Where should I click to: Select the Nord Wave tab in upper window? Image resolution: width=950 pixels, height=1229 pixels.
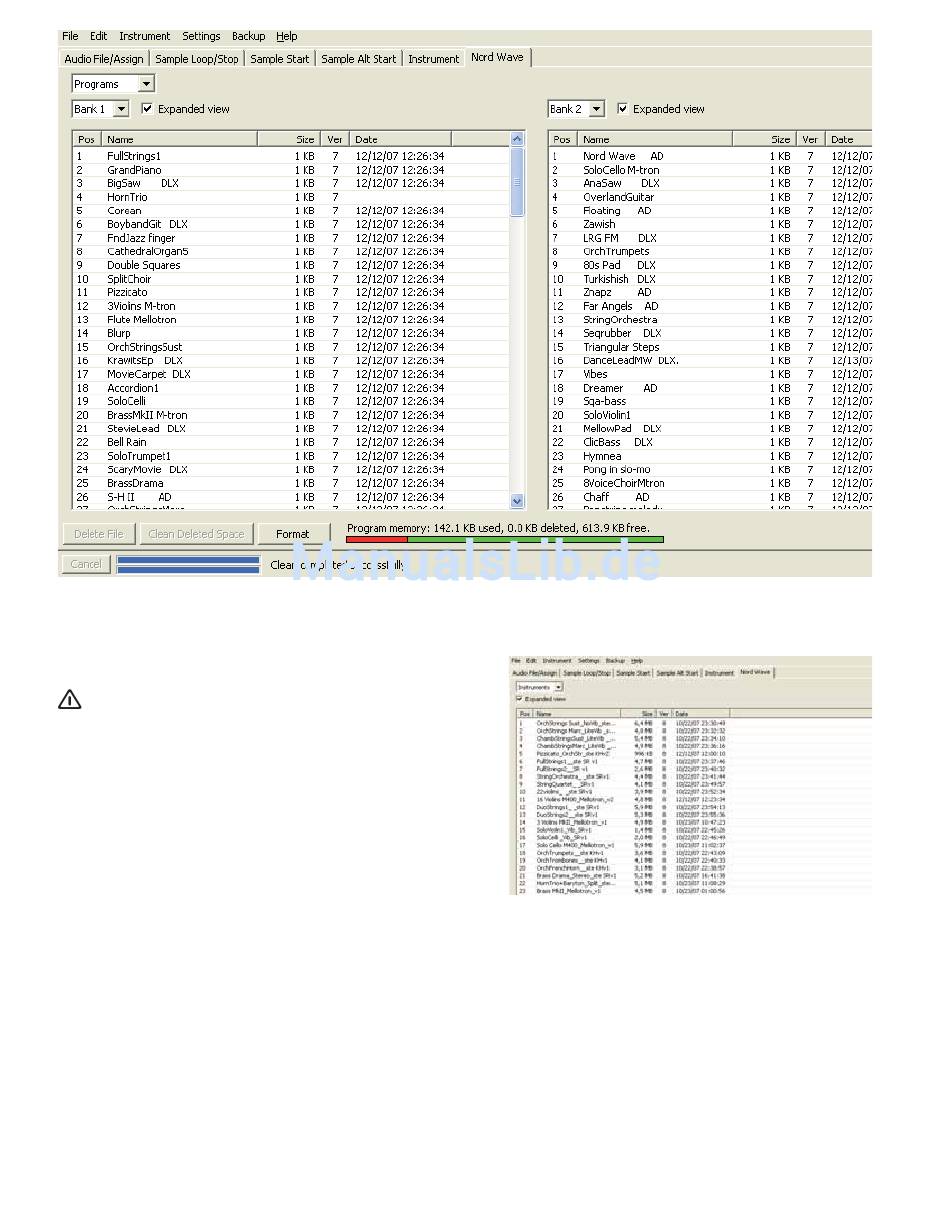[x=497, y=57]
